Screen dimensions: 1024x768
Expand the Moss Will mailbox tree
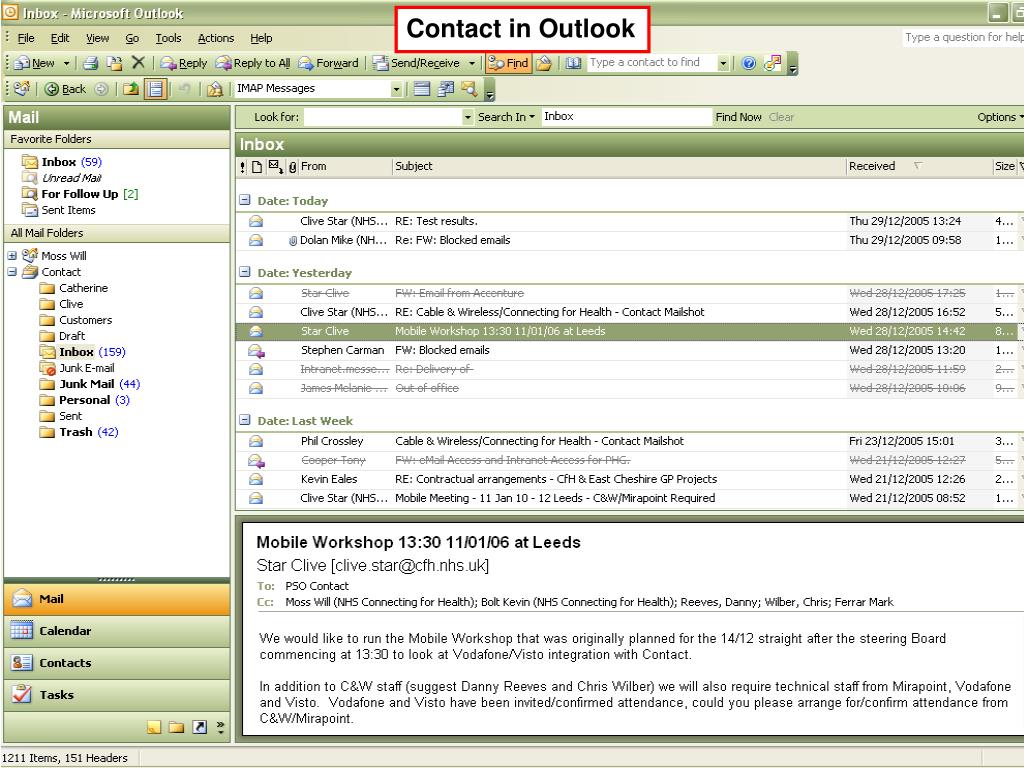12,255
